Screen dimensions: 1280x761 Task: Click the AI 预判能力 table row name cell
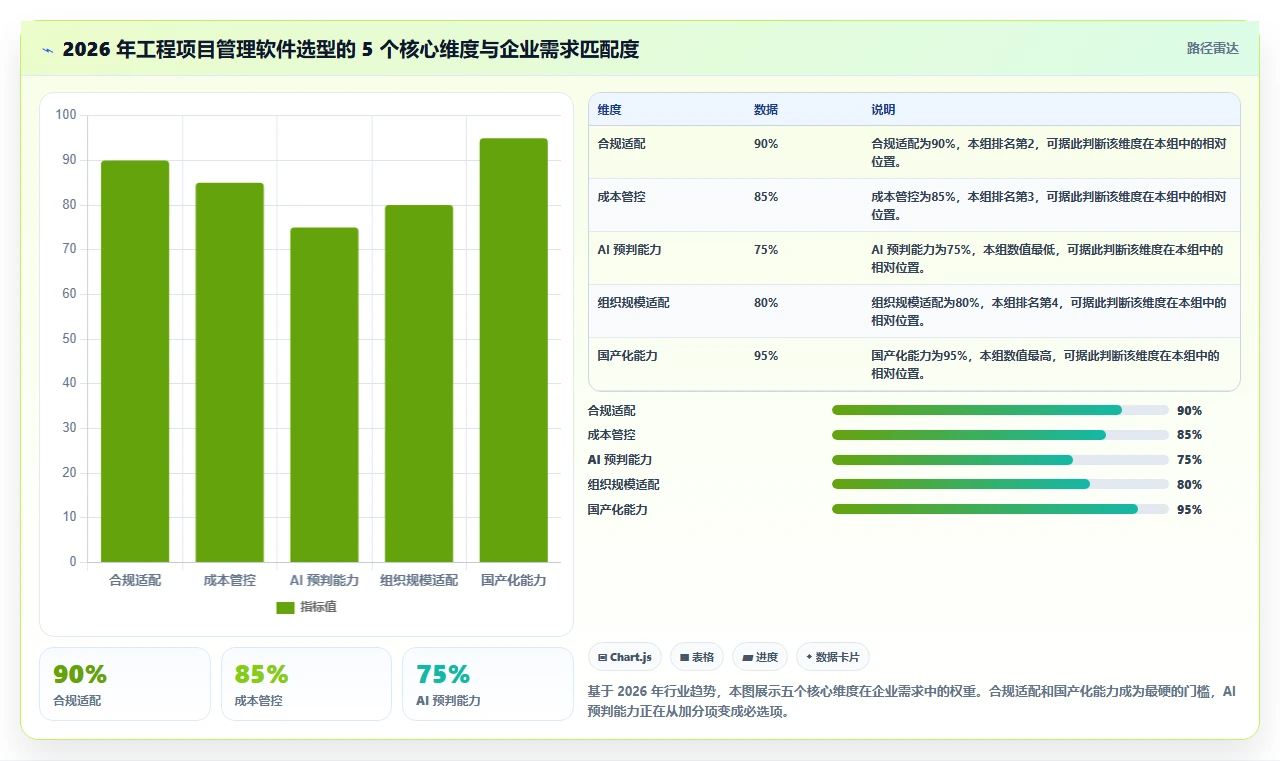pyautogui.click(x=629, y=250)
